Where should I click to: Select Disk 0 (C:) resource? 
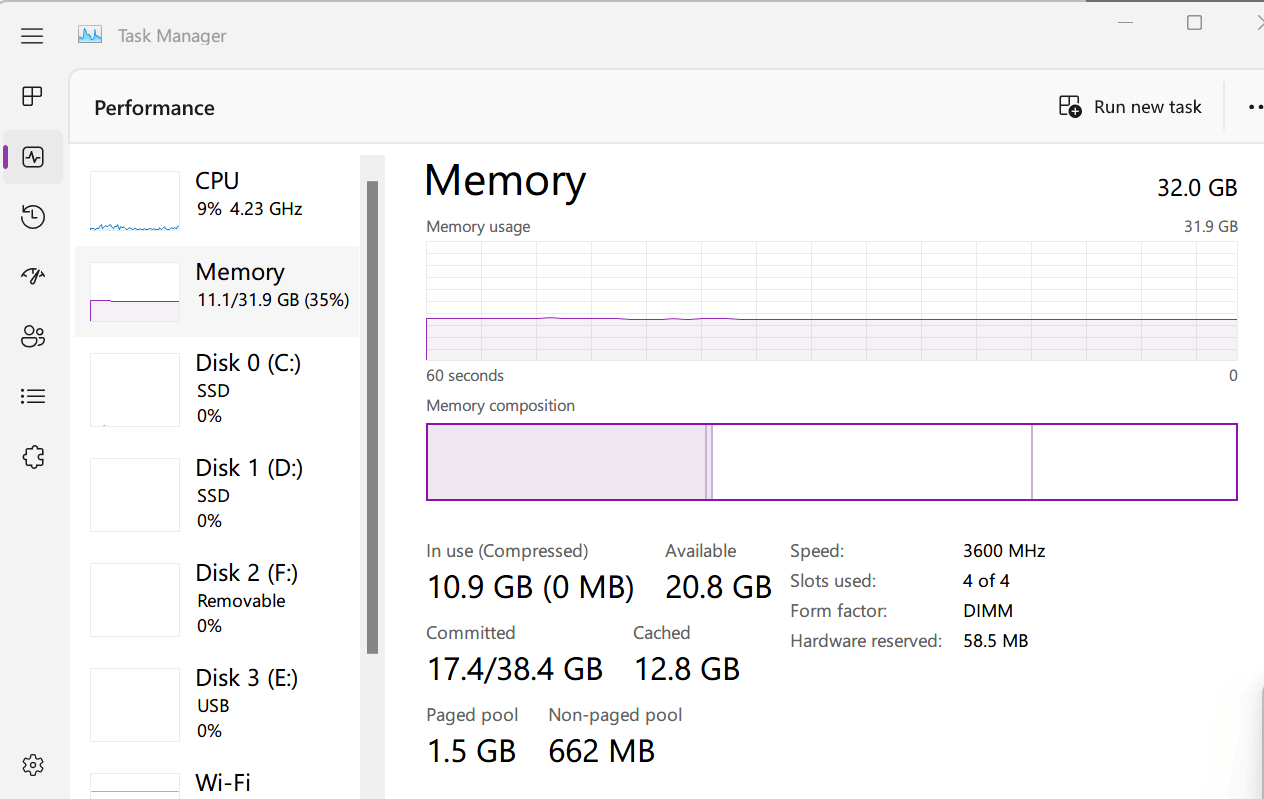216,388
